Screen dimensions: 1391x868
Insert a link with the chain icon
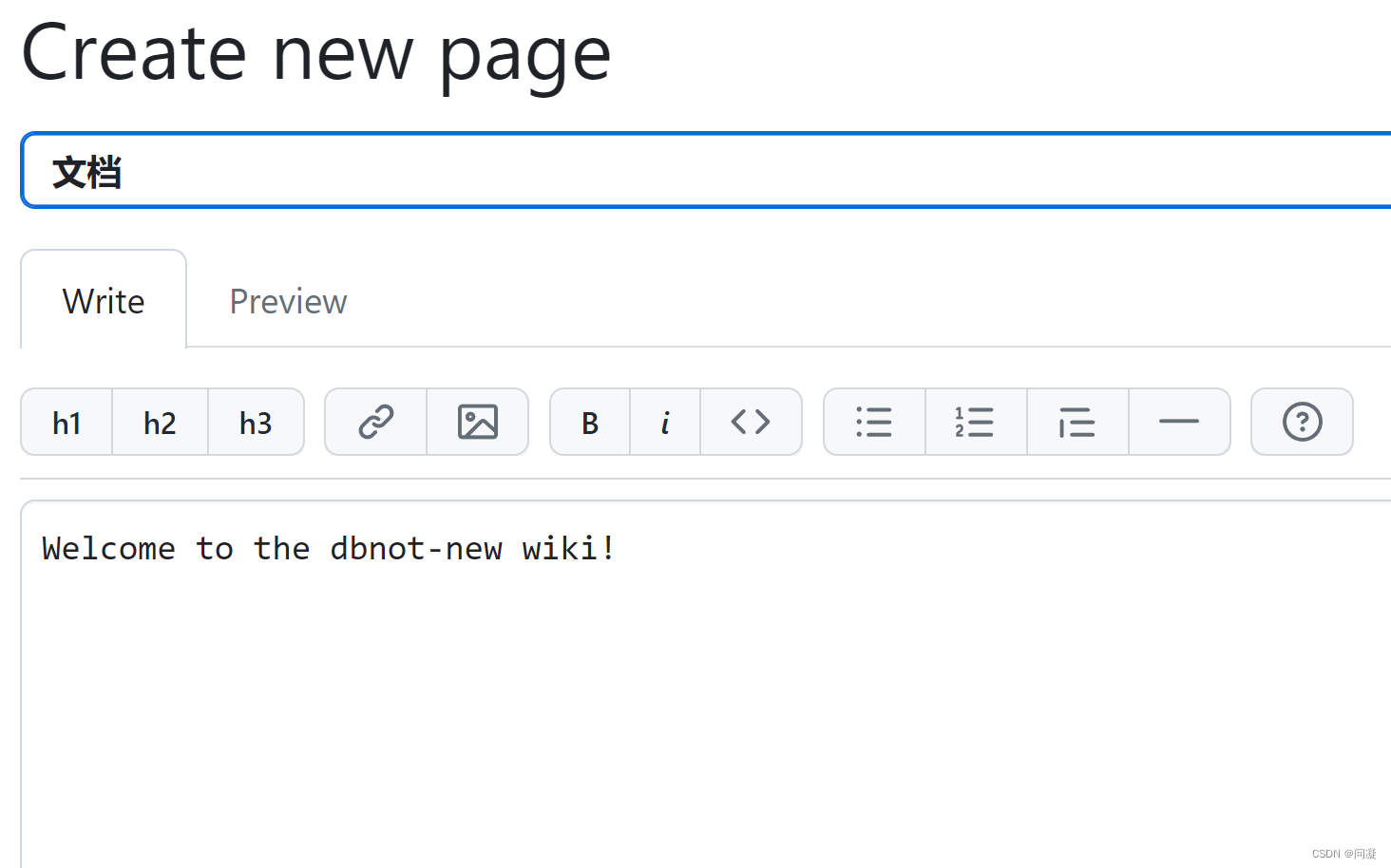coord(375,422)
